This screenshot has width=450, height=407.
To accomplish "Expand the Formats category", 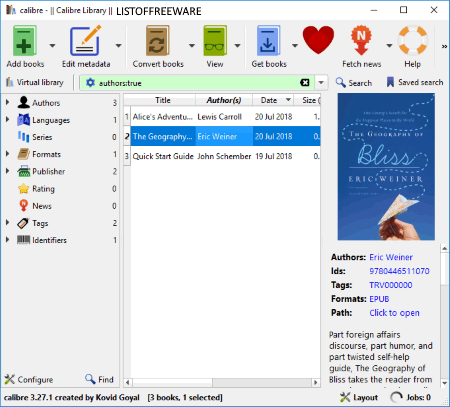I will [x=7, y=154].
